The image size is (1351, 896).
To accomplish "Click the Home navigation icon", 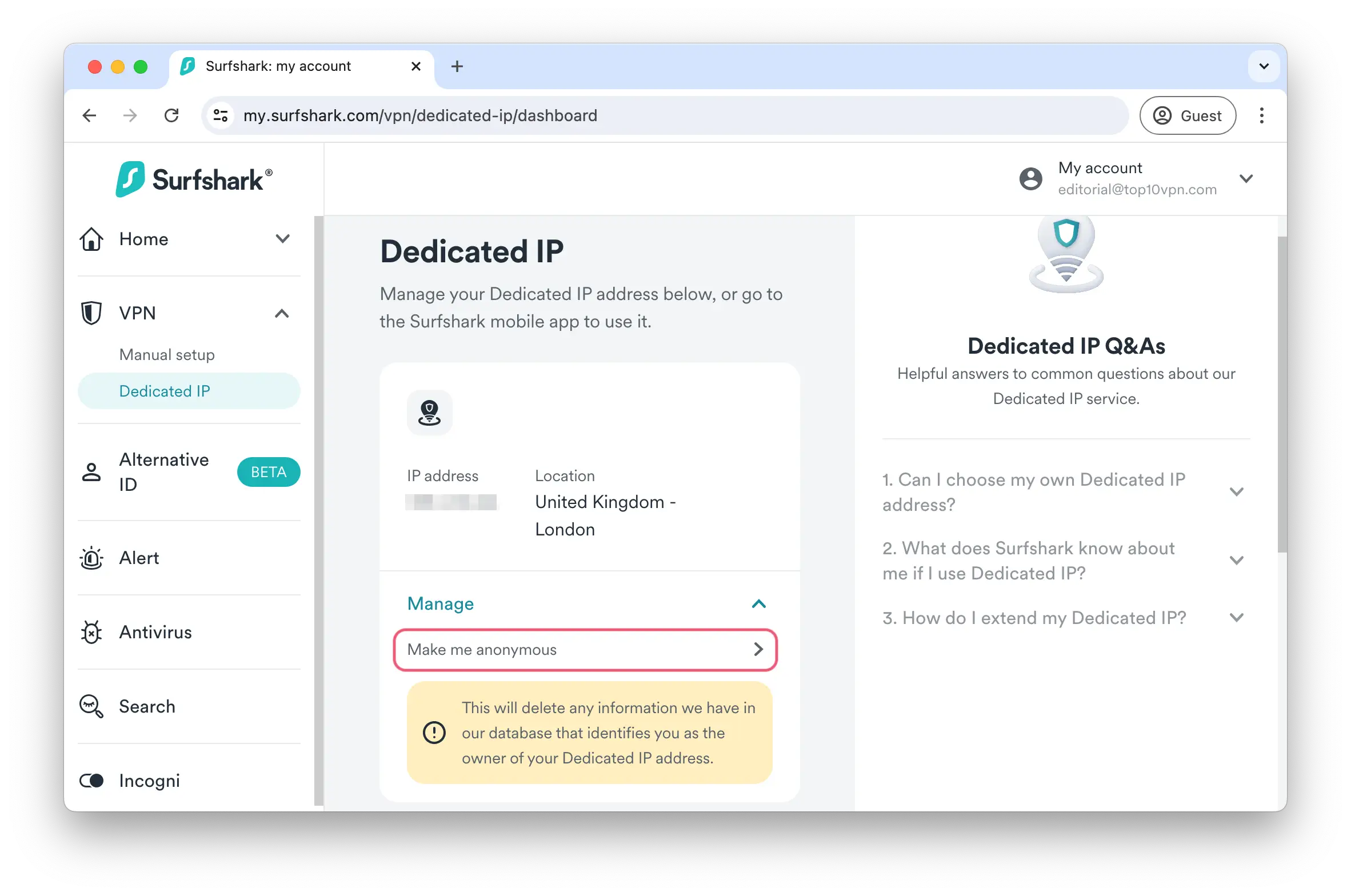I will click(91, 238).
